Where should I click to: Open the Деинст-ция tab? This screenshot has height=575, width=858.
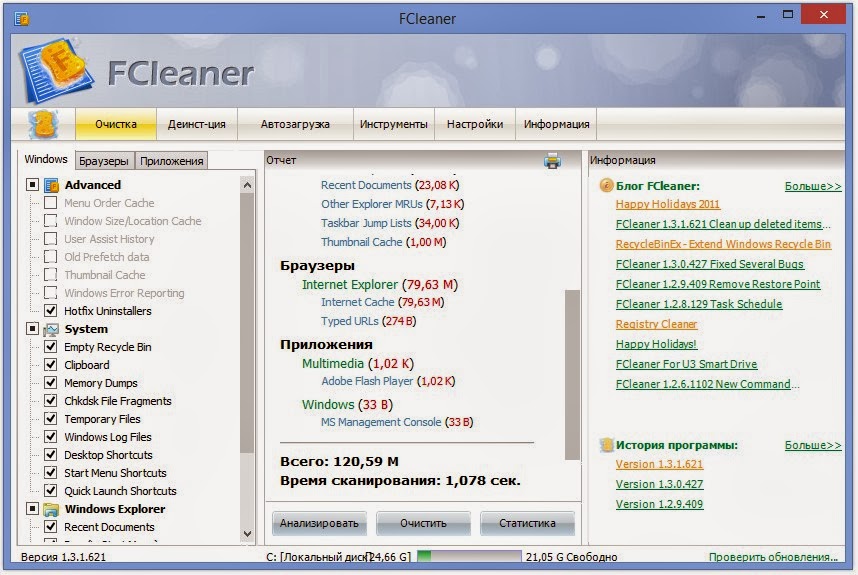point(196,124)
